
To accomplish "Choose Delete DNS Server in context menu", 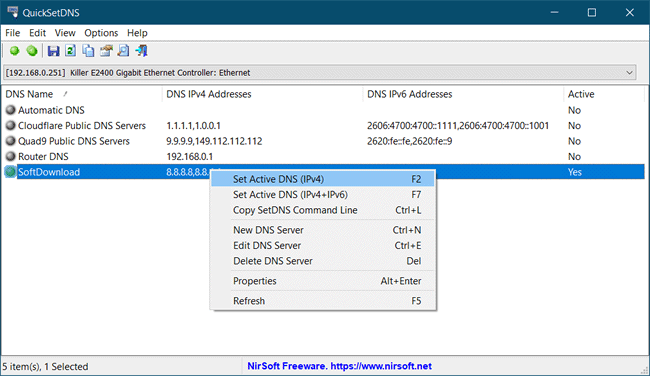I will click(323, 261).
